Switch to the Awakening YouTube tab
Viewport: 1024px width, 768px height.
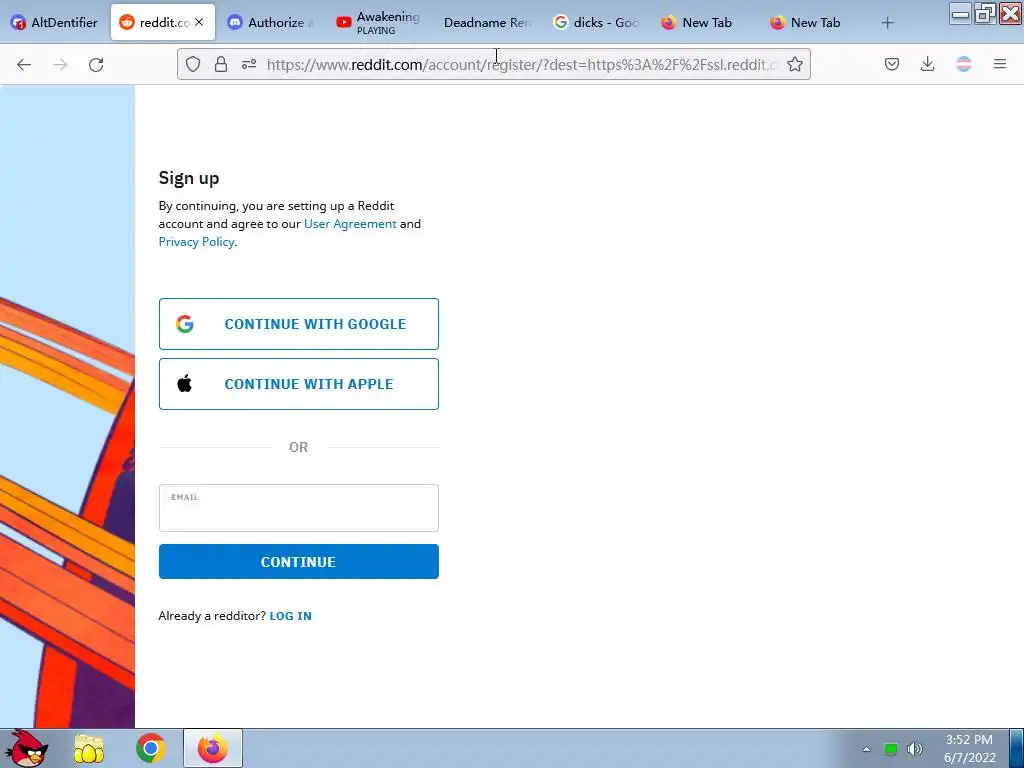(x=379, y=22)
